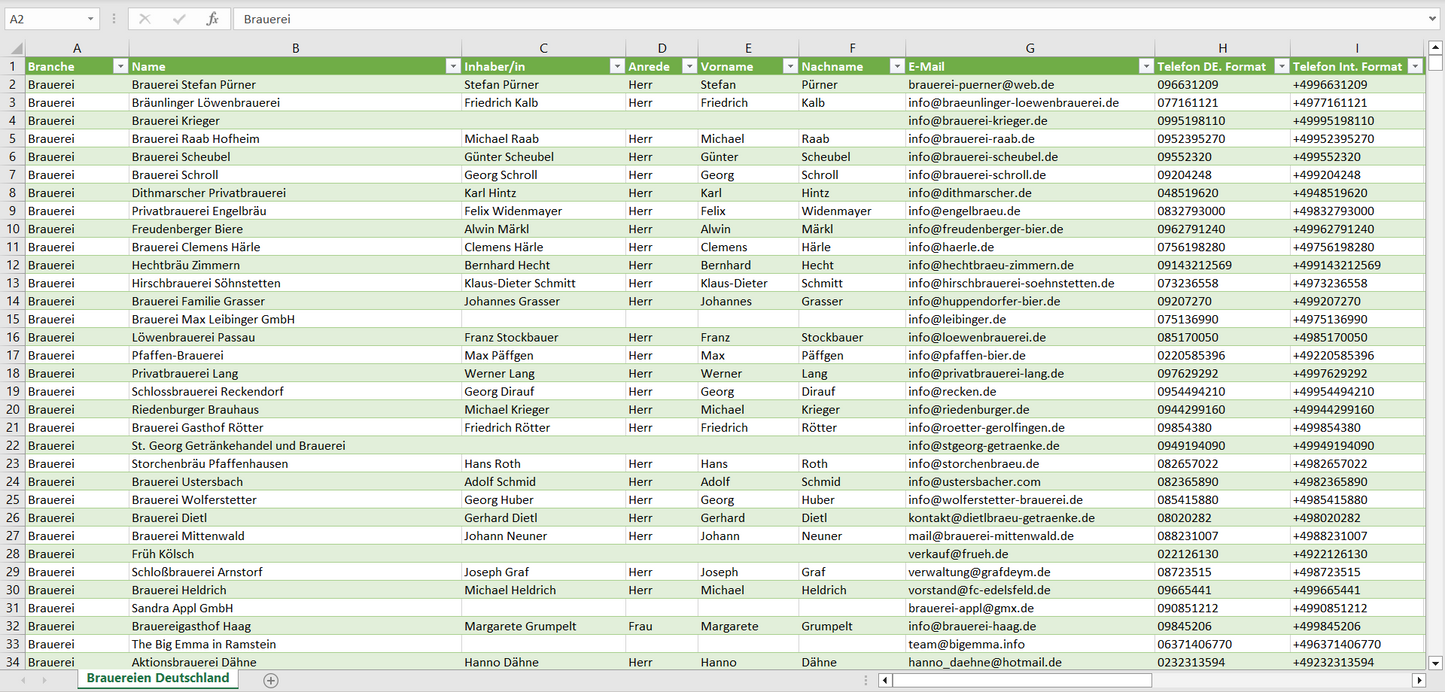This screenshot has height=692, width=1445.
Task: Select the Brauereien Deutschland sheet tab
Action: pos(158,678)
